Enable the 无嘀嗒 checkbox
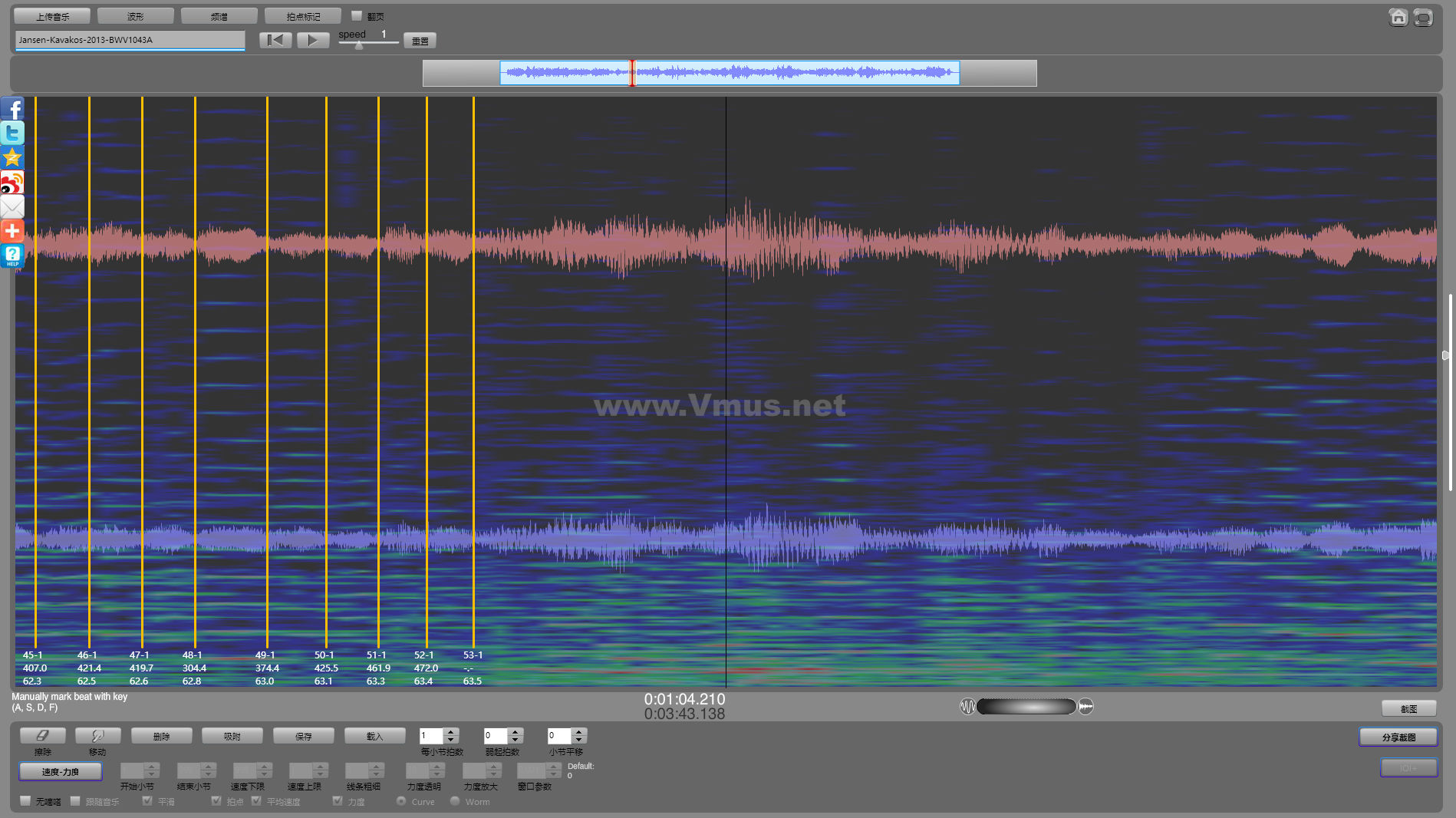This screenshot has width=1456, height=818. click(x=25, y=801)
